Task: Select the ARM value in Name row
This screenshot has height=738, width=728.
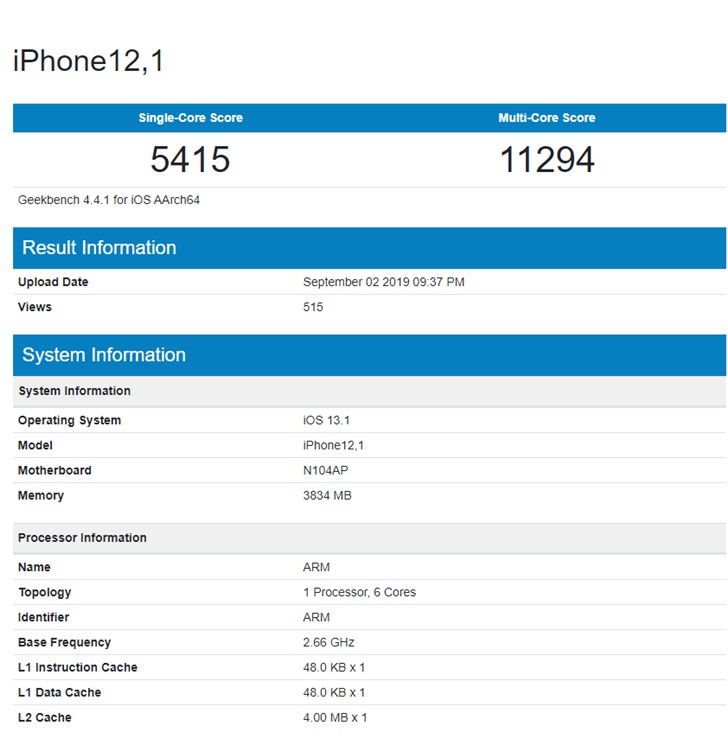Action: click(x=316, y=567)
